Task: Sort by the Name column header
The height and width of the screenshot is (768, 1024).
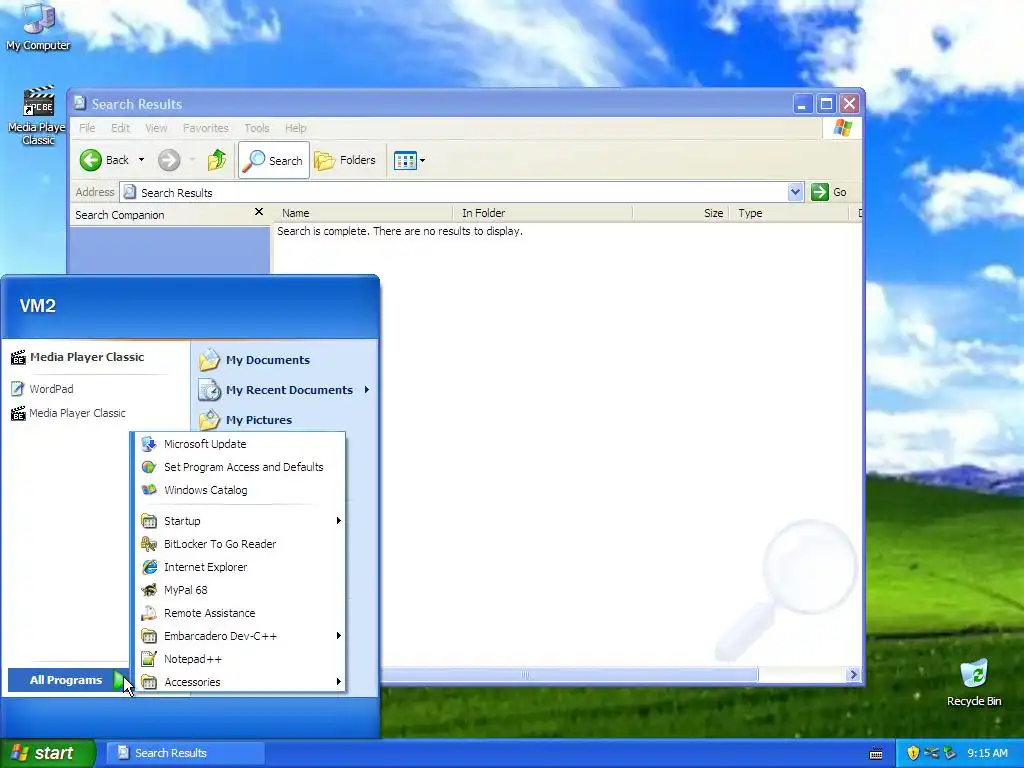Action: [363, 213]
